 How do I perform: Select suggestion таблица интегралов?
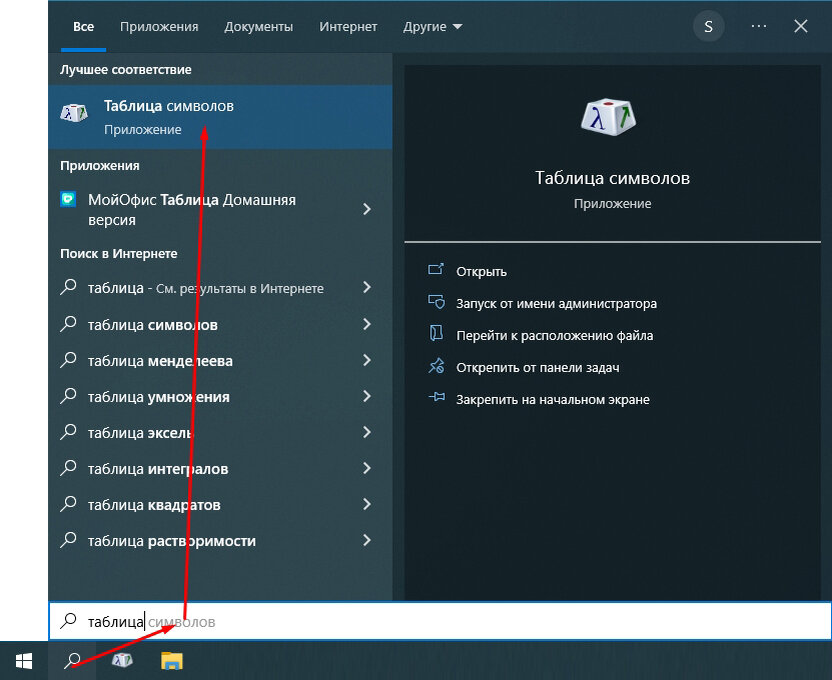coord(220,469)
